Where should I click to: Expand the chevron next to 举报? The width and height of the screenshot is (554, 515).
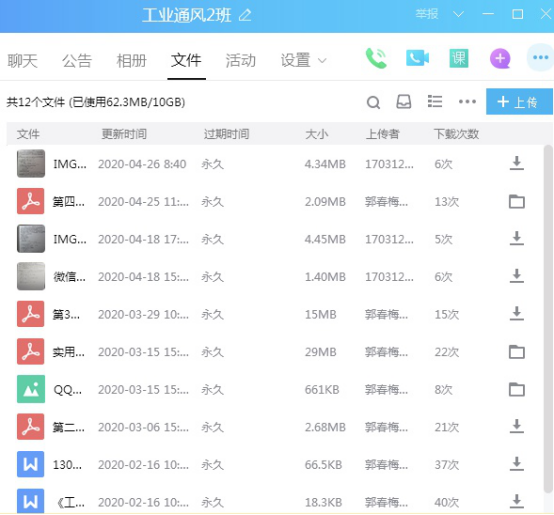(458, 14)
